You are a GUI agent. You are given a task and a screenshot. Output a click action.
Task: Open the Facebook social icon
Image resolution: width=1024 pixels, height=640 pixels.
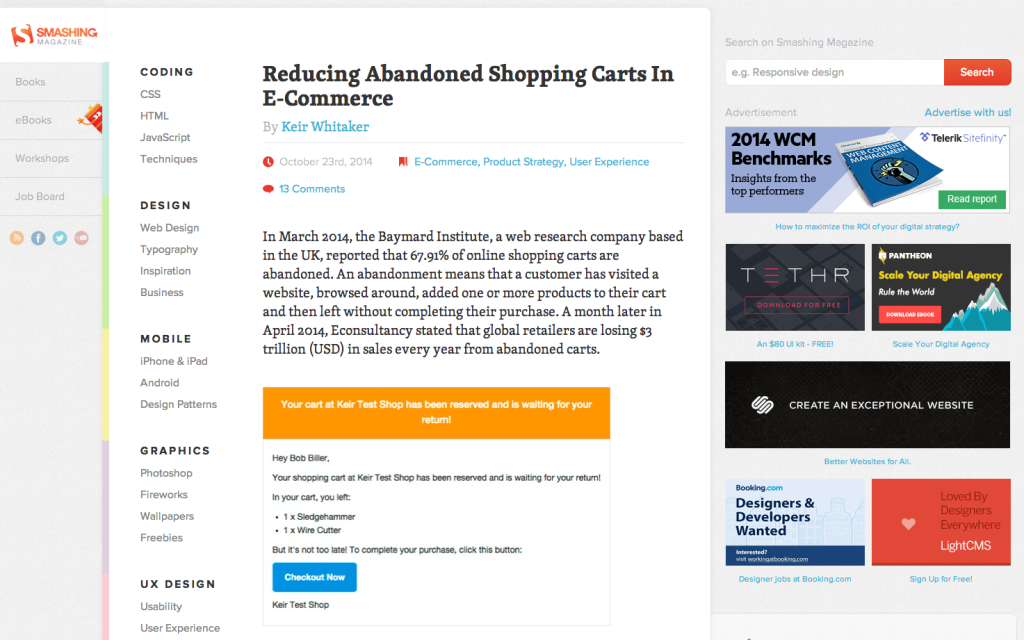click(39, 238)
